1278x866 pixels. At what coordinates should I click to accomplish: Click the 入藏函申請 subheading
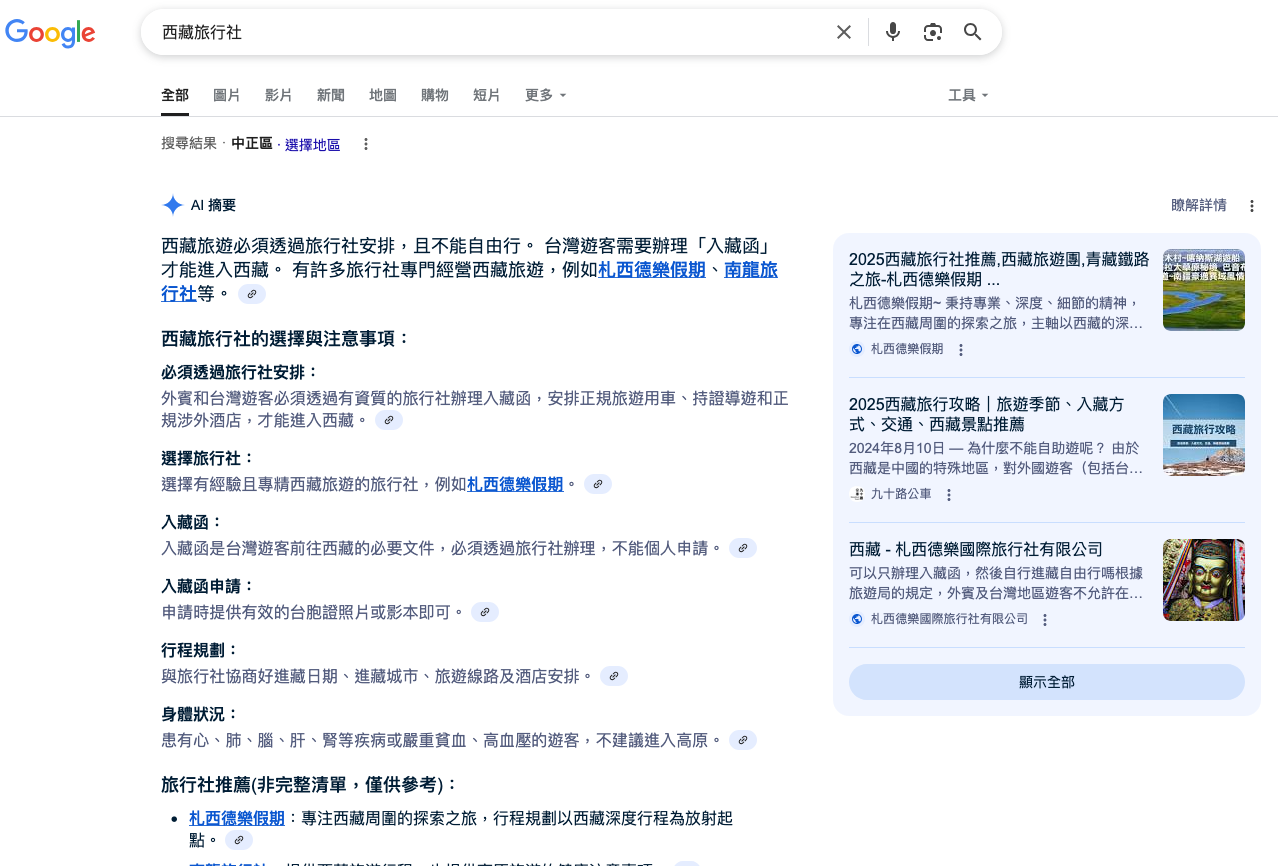coord(209,586)
